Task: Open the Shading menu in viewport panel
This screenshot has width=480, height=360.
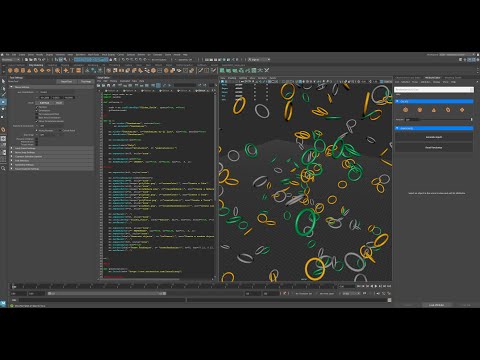Action: pos(232,78)
